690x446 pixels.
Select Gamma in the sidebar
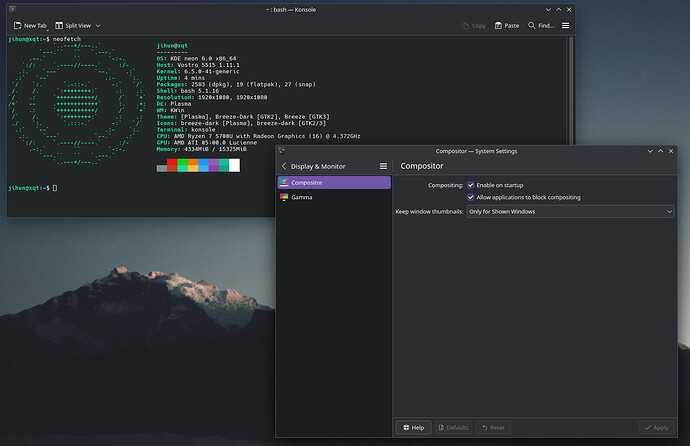pos(334,197)
